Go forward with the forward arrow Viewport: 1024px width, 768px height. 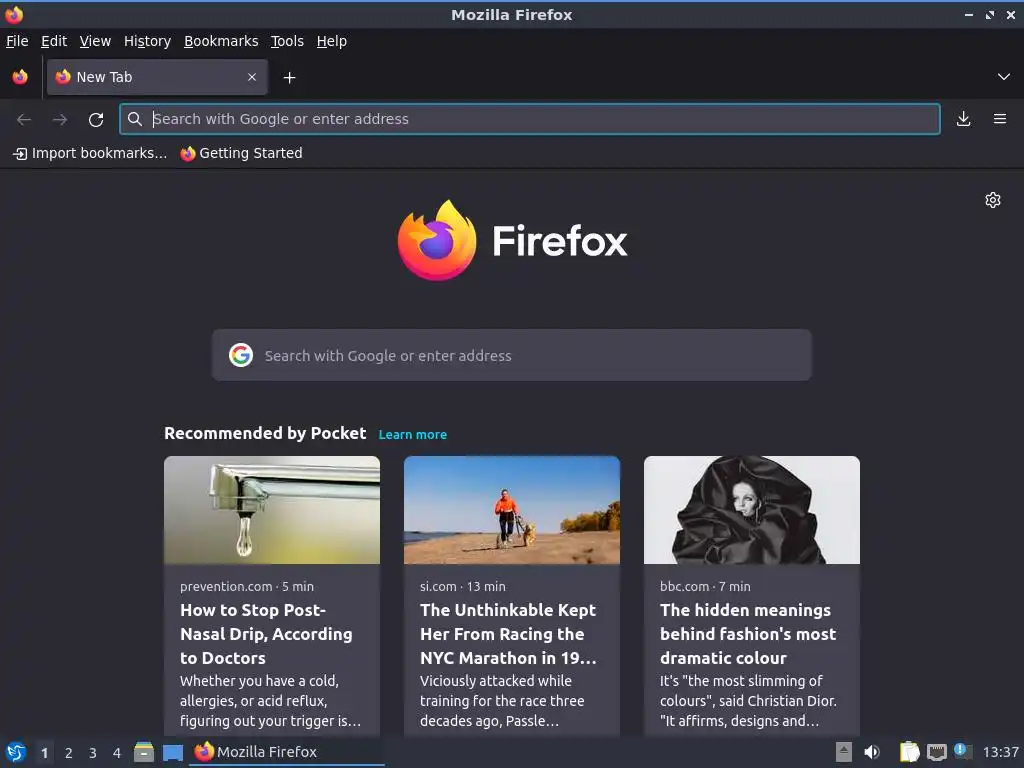coord(60,119)
